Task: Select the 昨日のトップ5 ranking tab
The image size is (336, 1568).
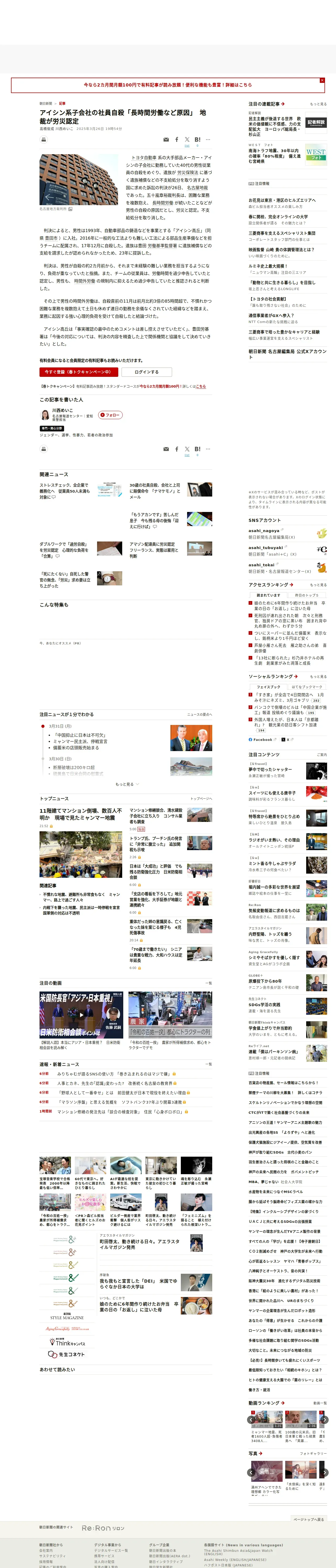Action: coord(307,595)
